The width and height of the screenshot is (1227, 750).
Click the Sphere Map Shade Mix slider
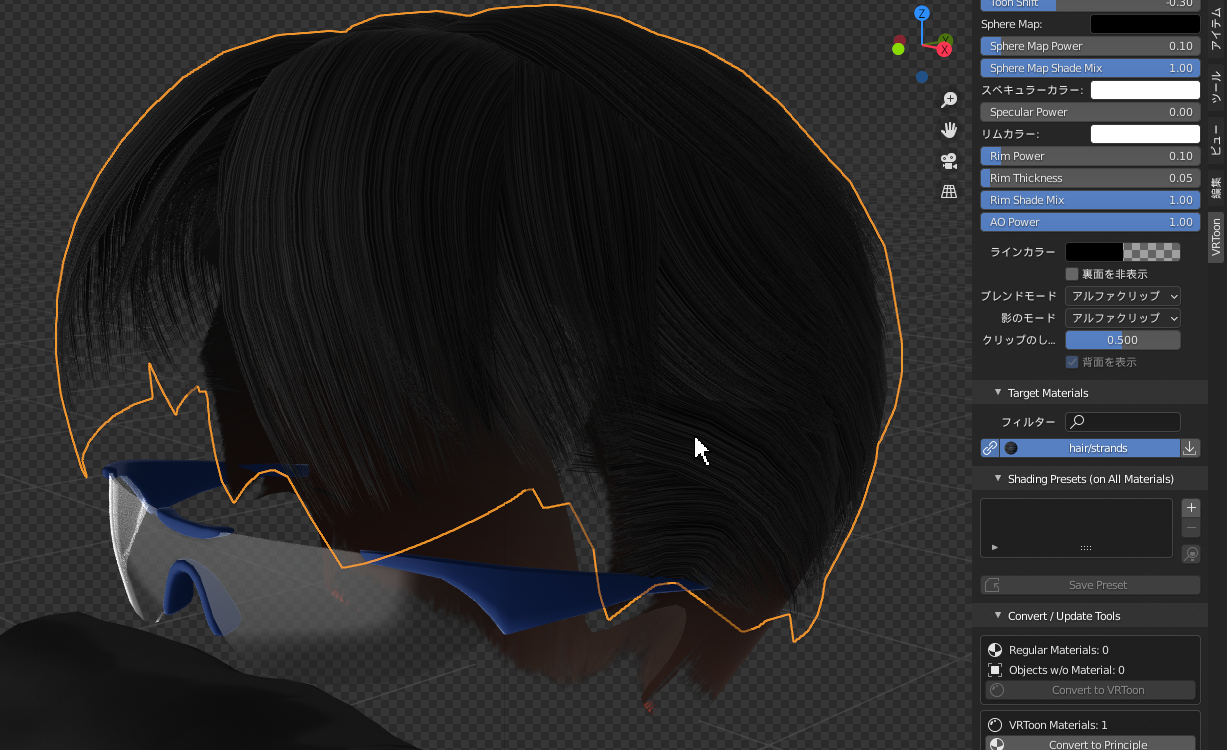click(x=1090, y=68)
